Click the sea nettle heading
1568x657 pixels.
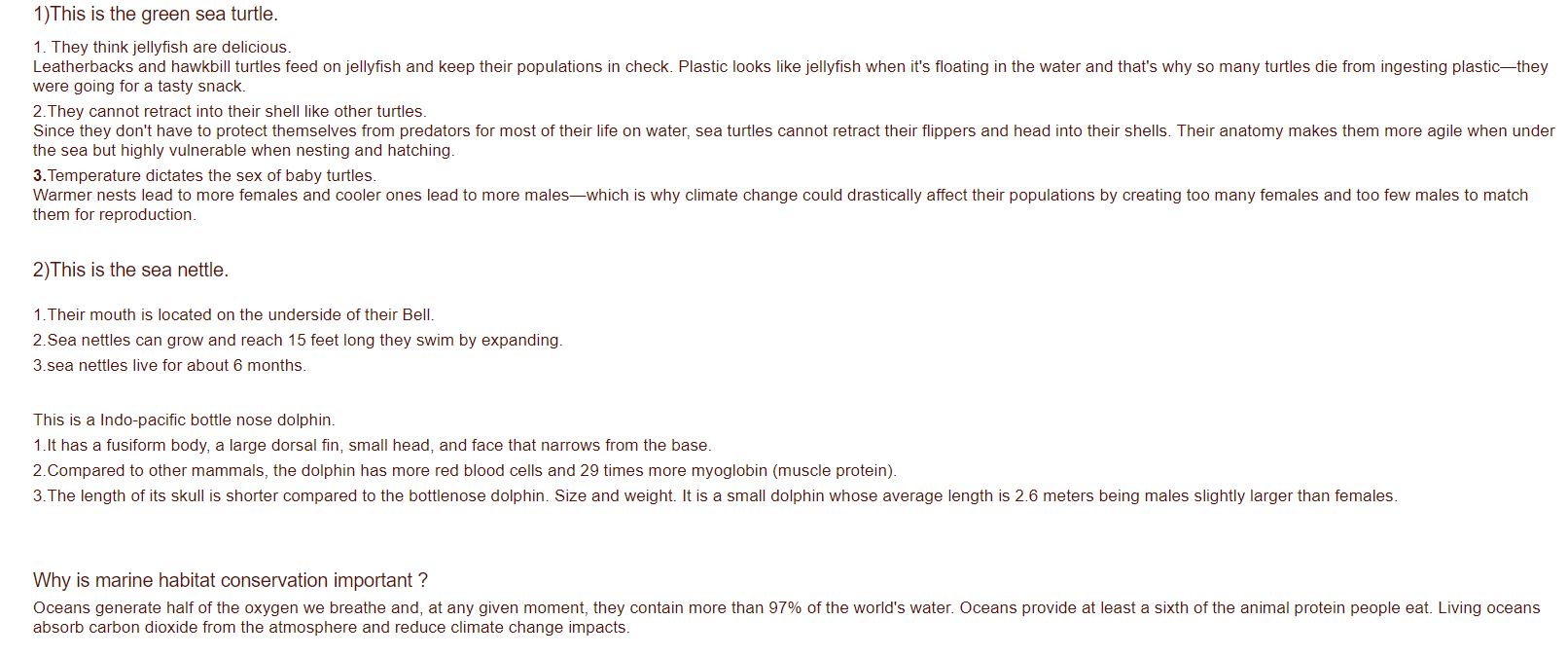click(x=130, y=271)
